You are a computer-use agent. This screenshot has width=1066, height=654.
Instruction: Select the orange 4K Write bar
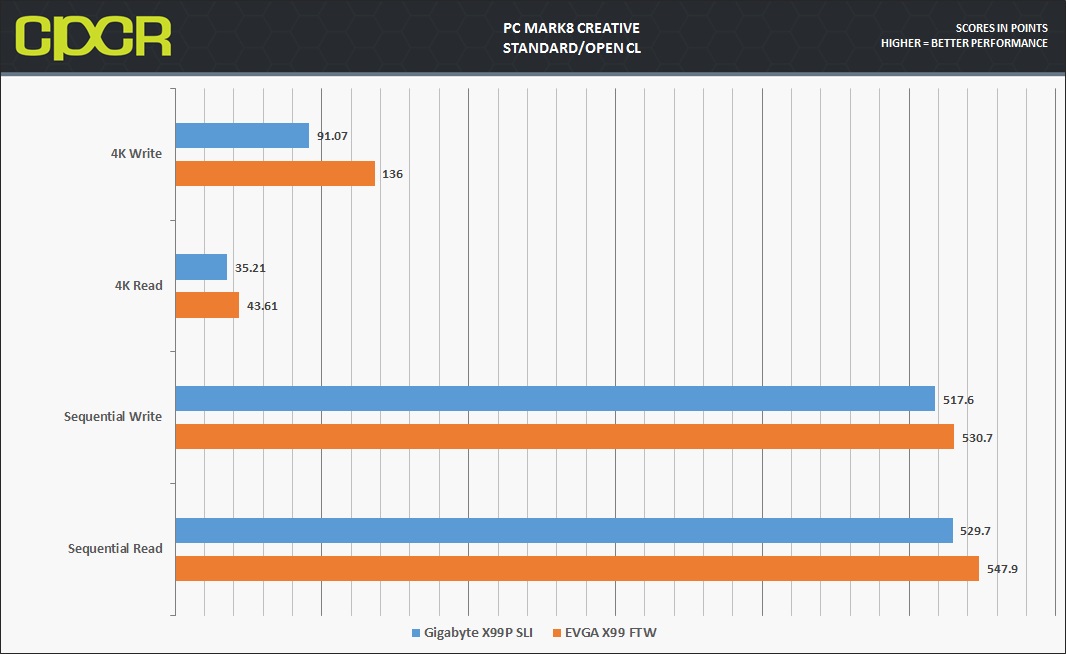275,173
